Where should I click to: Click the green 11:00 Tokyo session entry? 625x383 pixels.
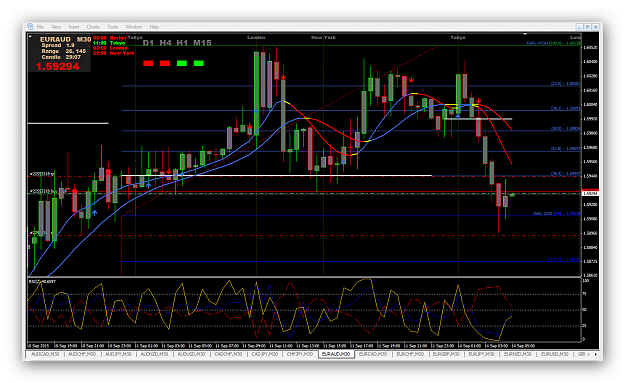109,43
